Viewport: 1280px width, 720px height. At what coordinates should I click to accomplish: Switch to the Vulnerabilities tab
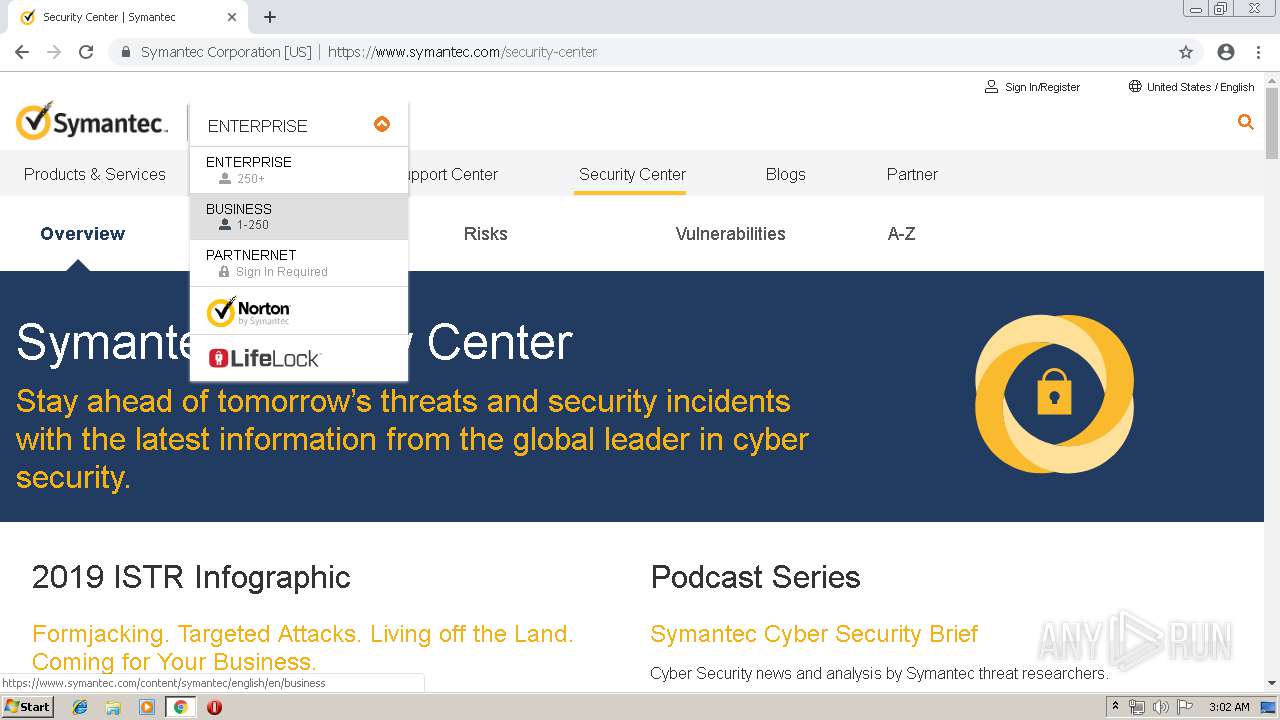coord(730,234)
